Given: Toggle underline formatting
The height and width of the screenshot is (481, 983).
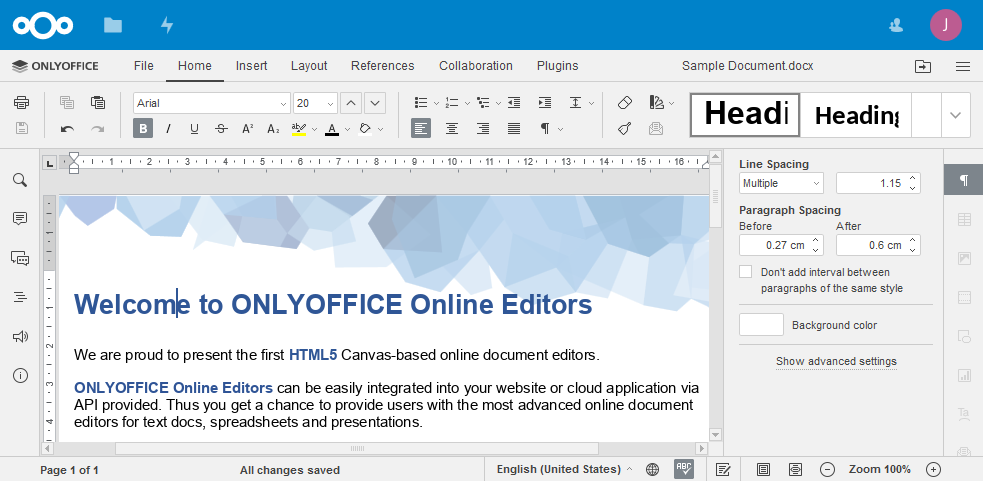Looking at the screenshot, I should point(194,129).
